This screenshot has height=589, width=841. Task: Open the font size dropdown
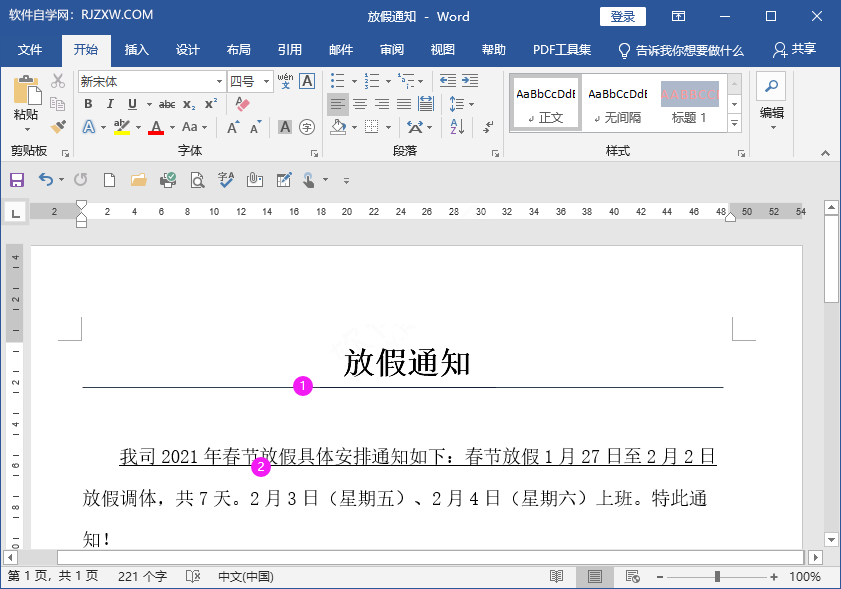tap(266, 80)
